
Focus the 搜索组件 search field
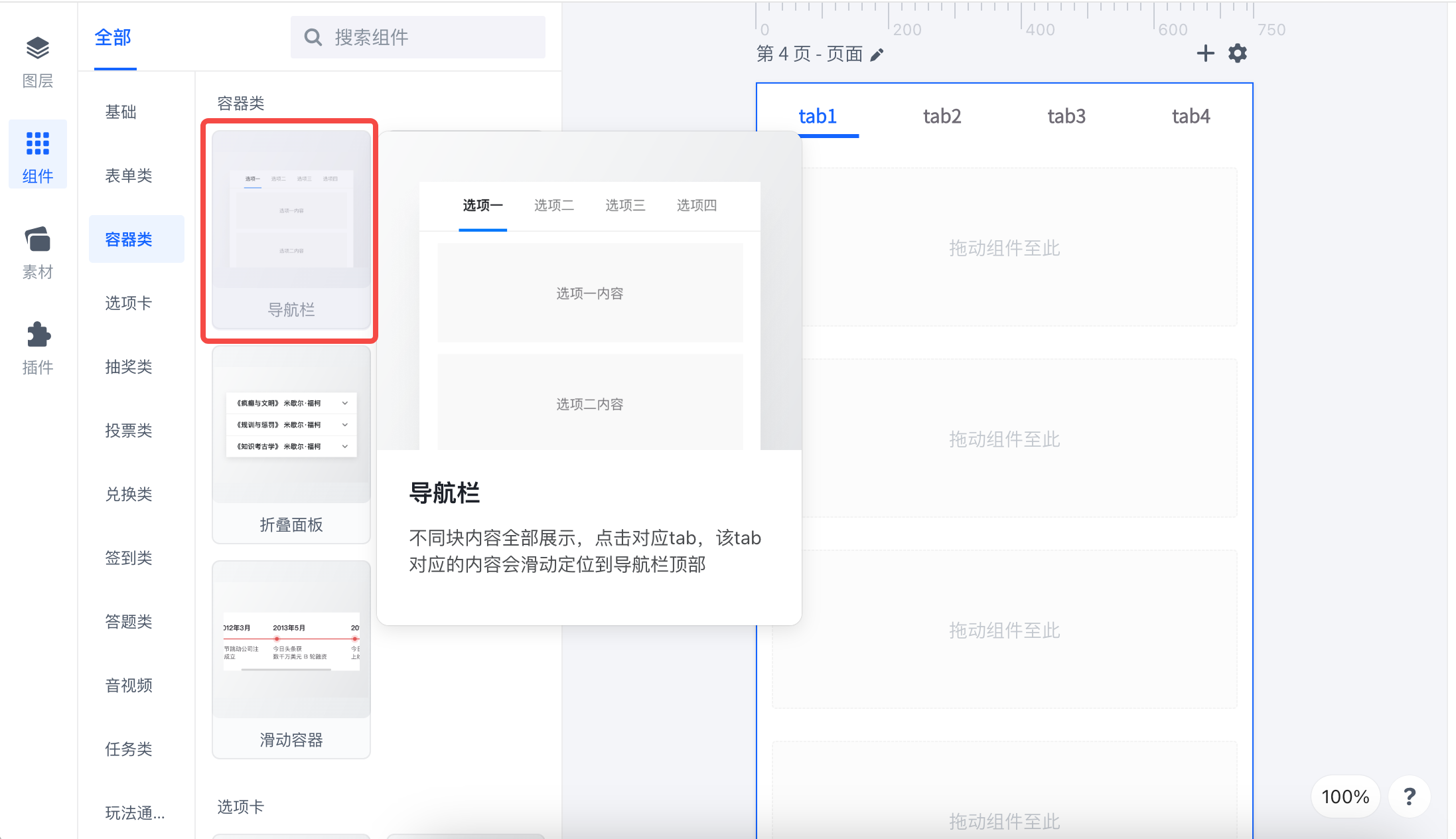click(418, 37)
